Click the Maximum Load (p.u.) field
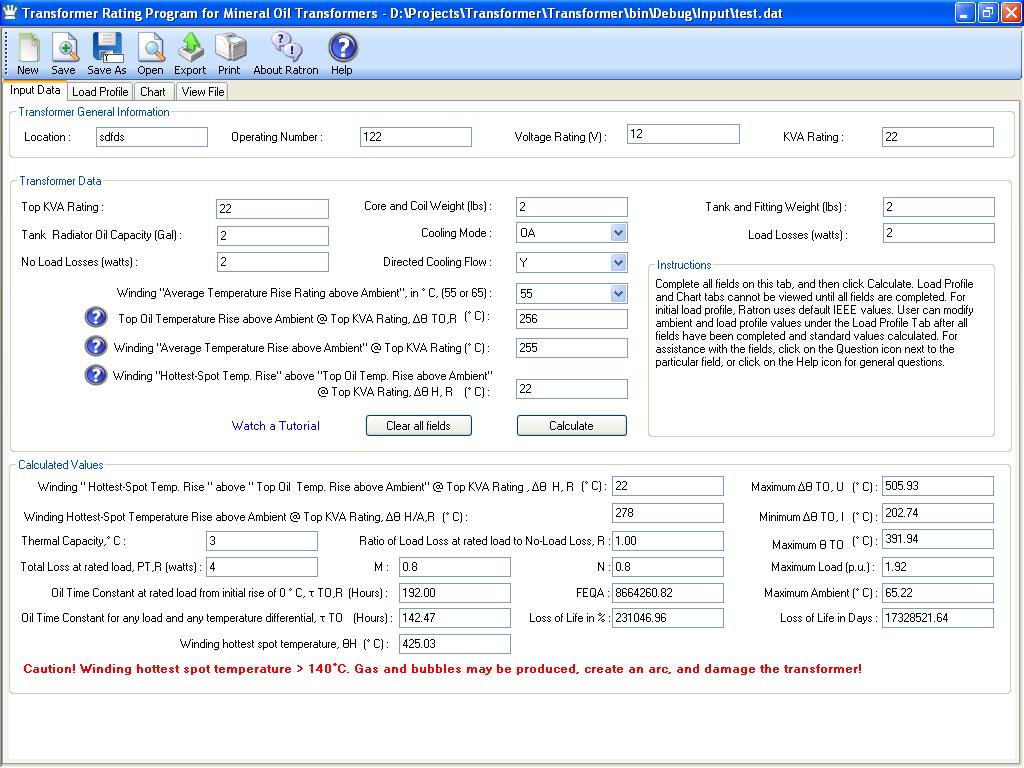 coord(938,567)
